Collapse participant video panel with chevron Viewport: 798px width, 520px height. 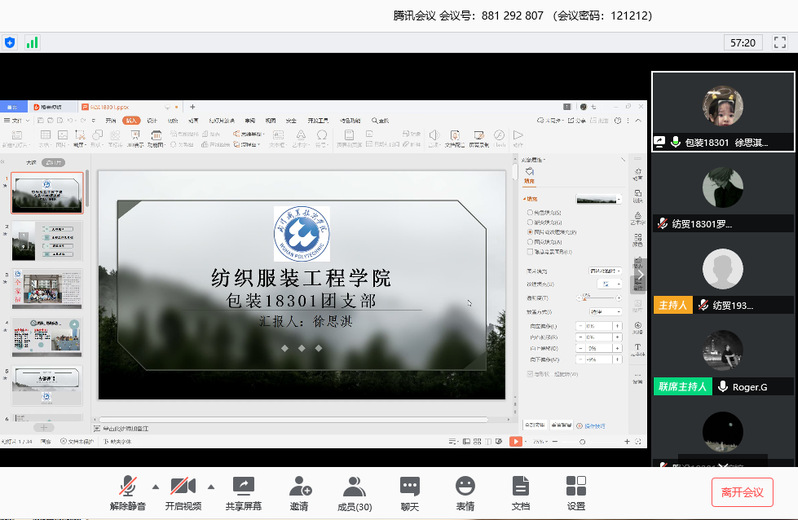coord(642,275)
